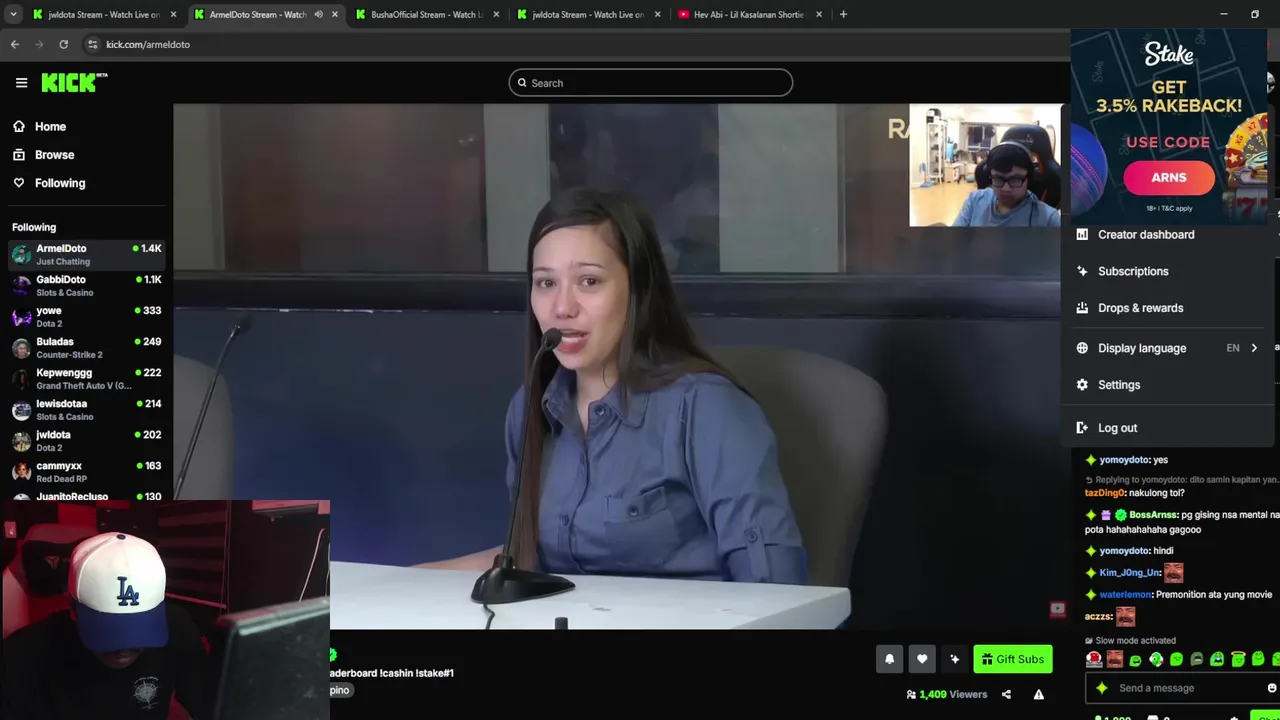Open Creator dashboard from the menu

click(1146, 234)
